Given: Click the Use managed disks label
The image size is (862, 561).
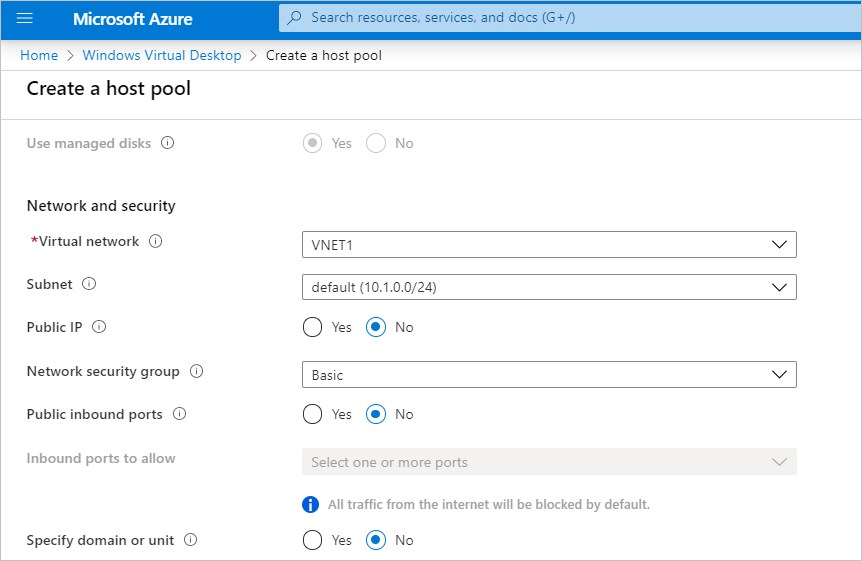Looking at the screenshot, I should tap(89, 143).
